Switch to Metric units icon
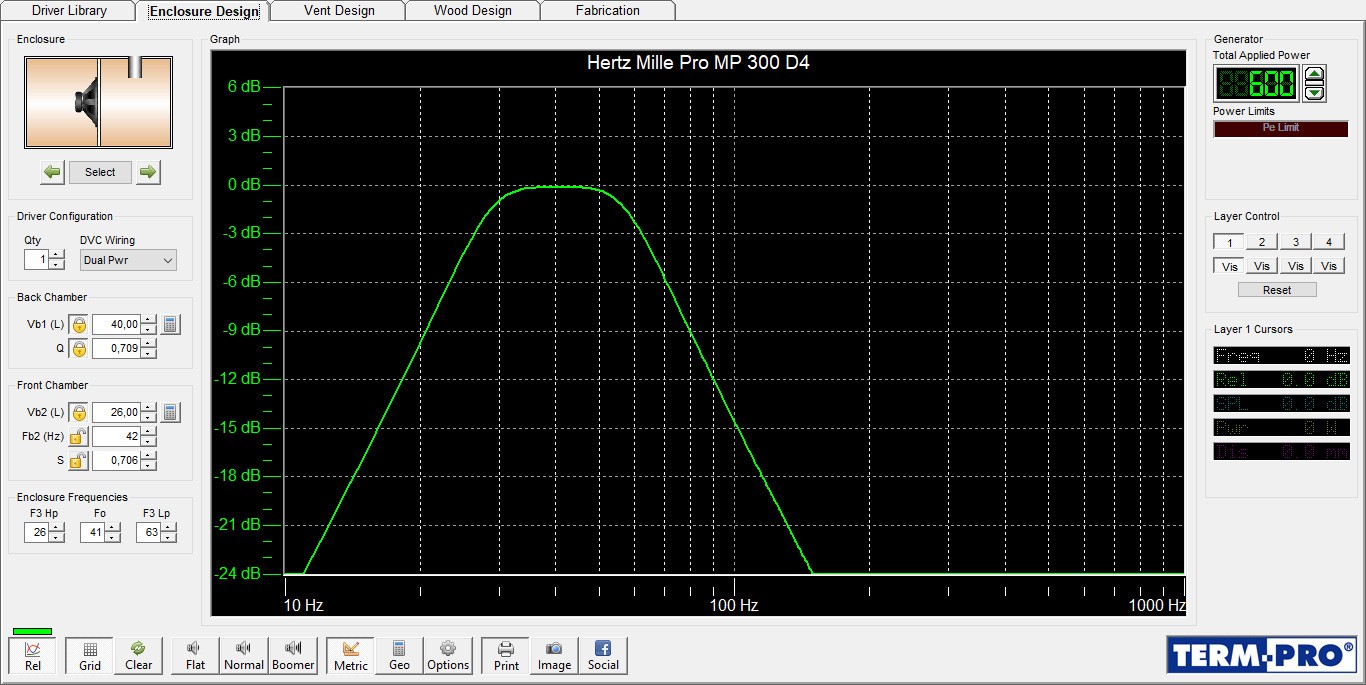Viewport: 1366px width, 685px height. 351,656
